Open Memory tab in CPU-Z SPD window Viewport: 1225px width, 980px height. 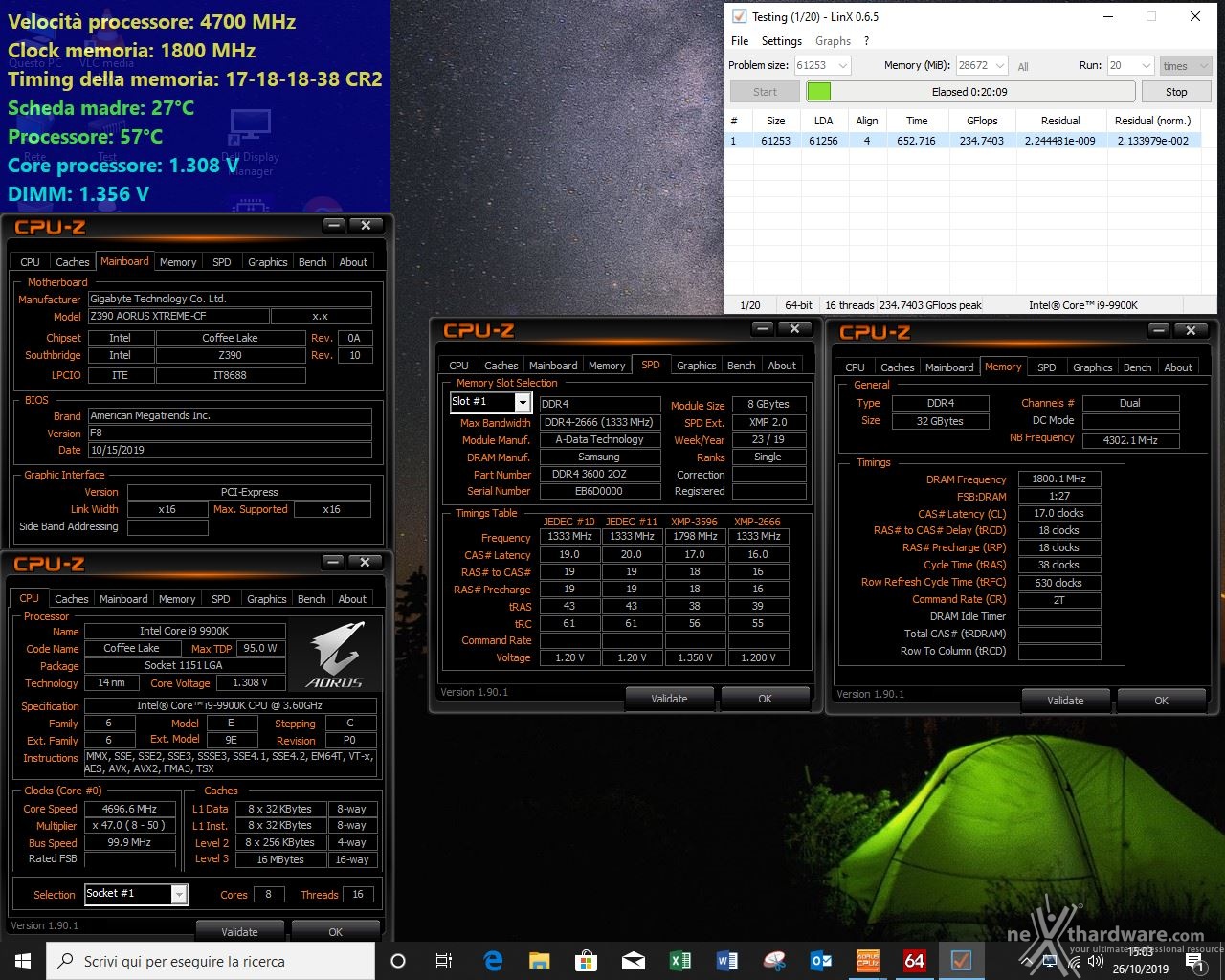click(607, 366)
